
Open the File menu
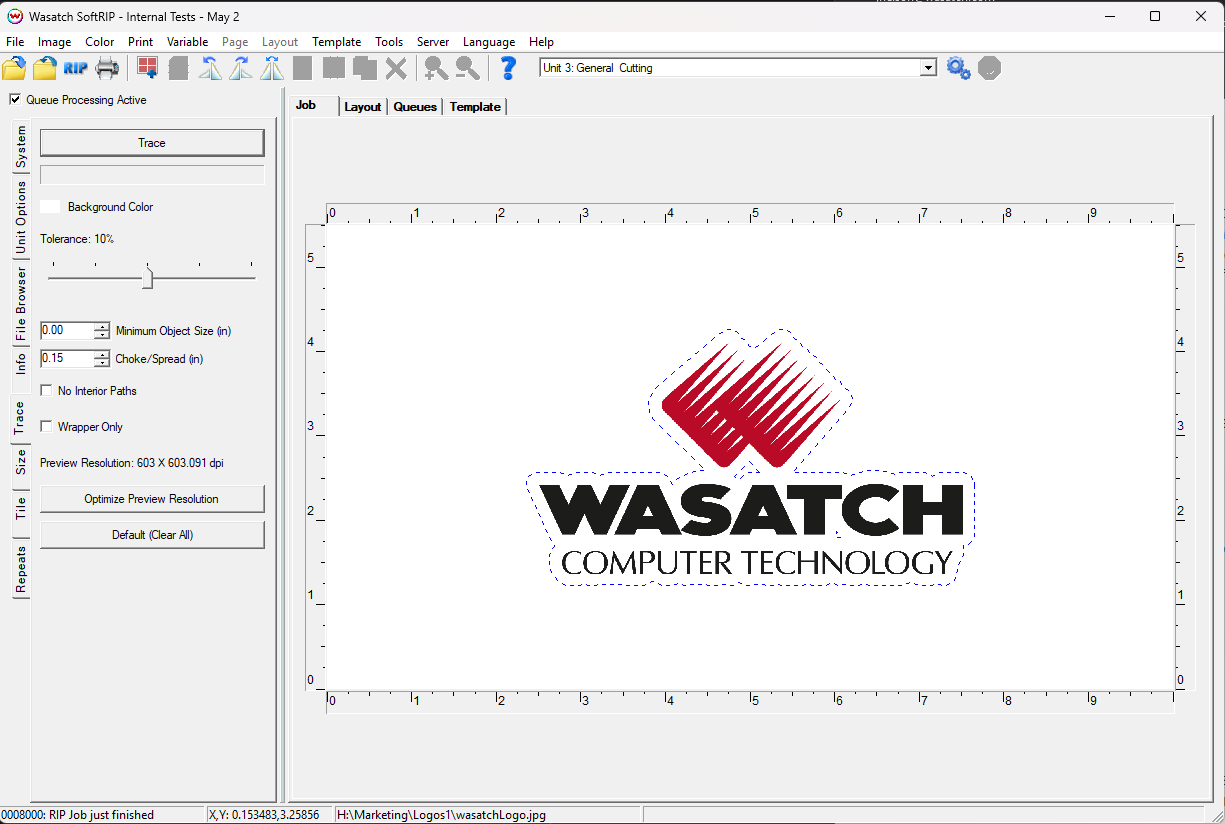pos(15,42)
